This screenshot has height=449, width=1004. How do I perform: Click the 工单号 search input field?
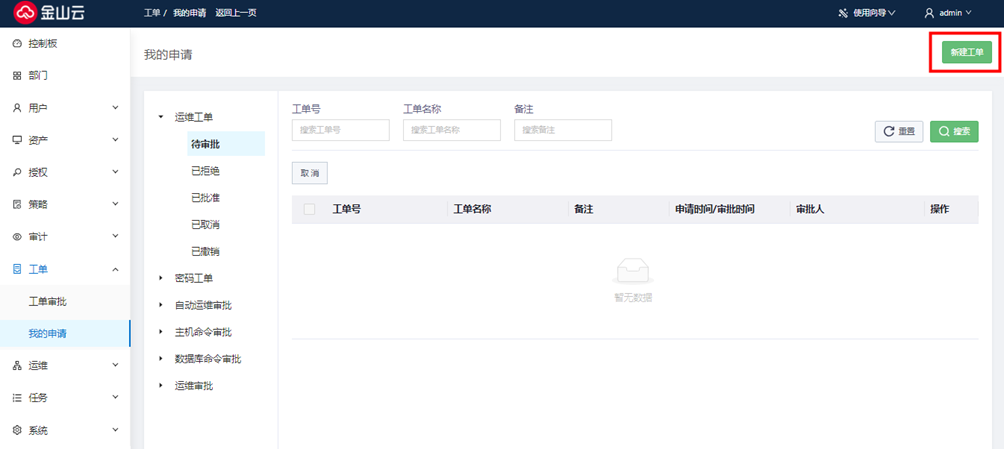coord(340,130)
